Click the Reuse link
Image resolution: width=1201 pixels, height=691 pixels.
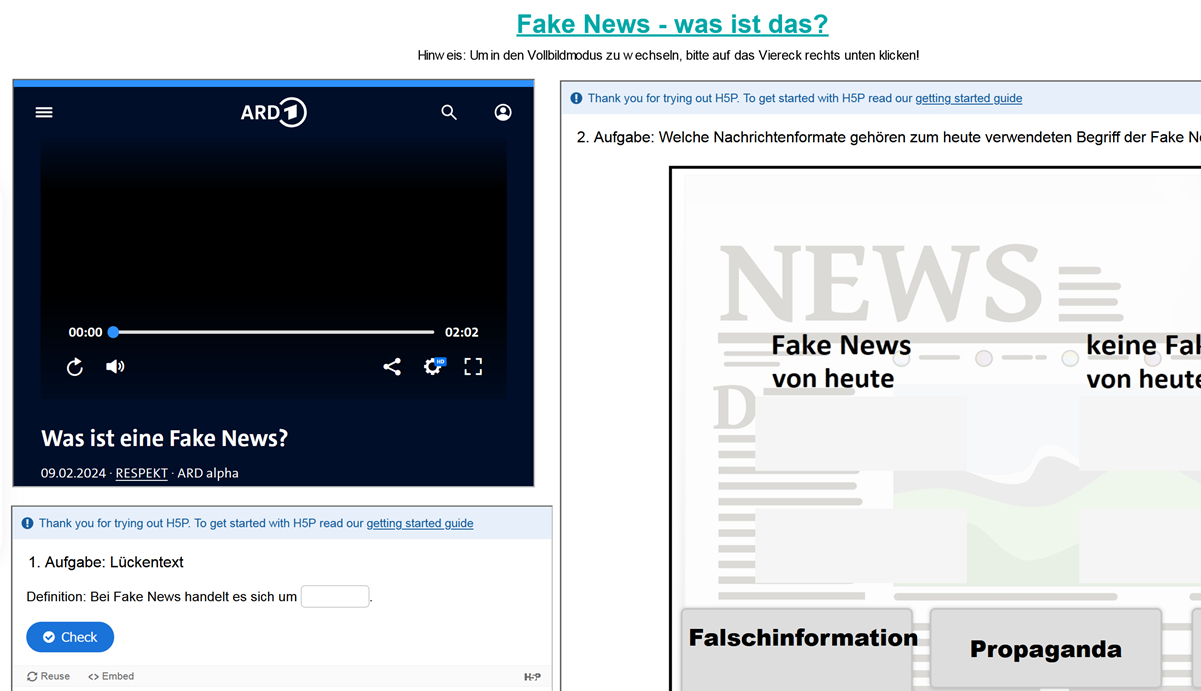48,676
